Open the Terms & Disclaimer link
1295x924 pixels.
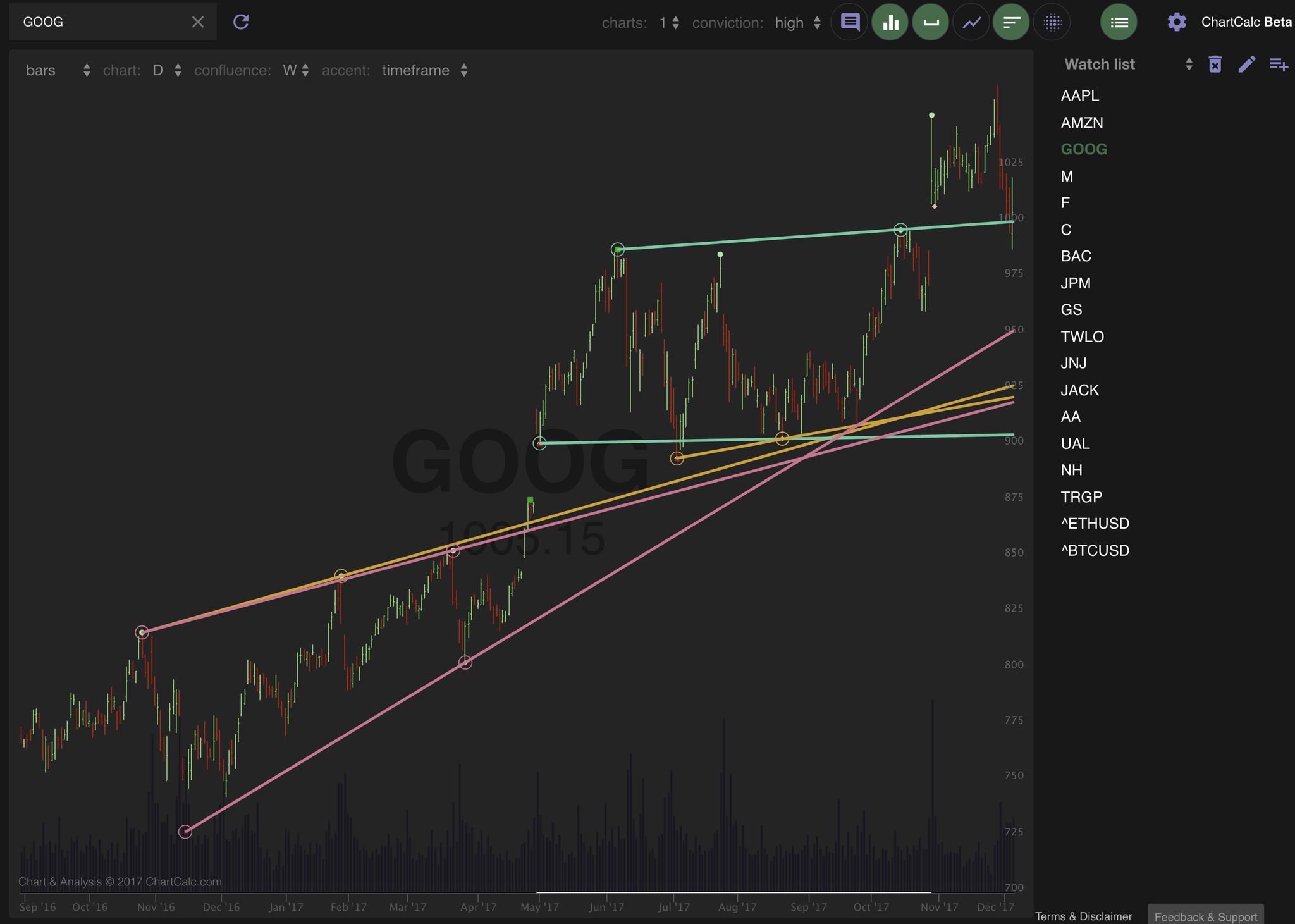coord(1083,916)
